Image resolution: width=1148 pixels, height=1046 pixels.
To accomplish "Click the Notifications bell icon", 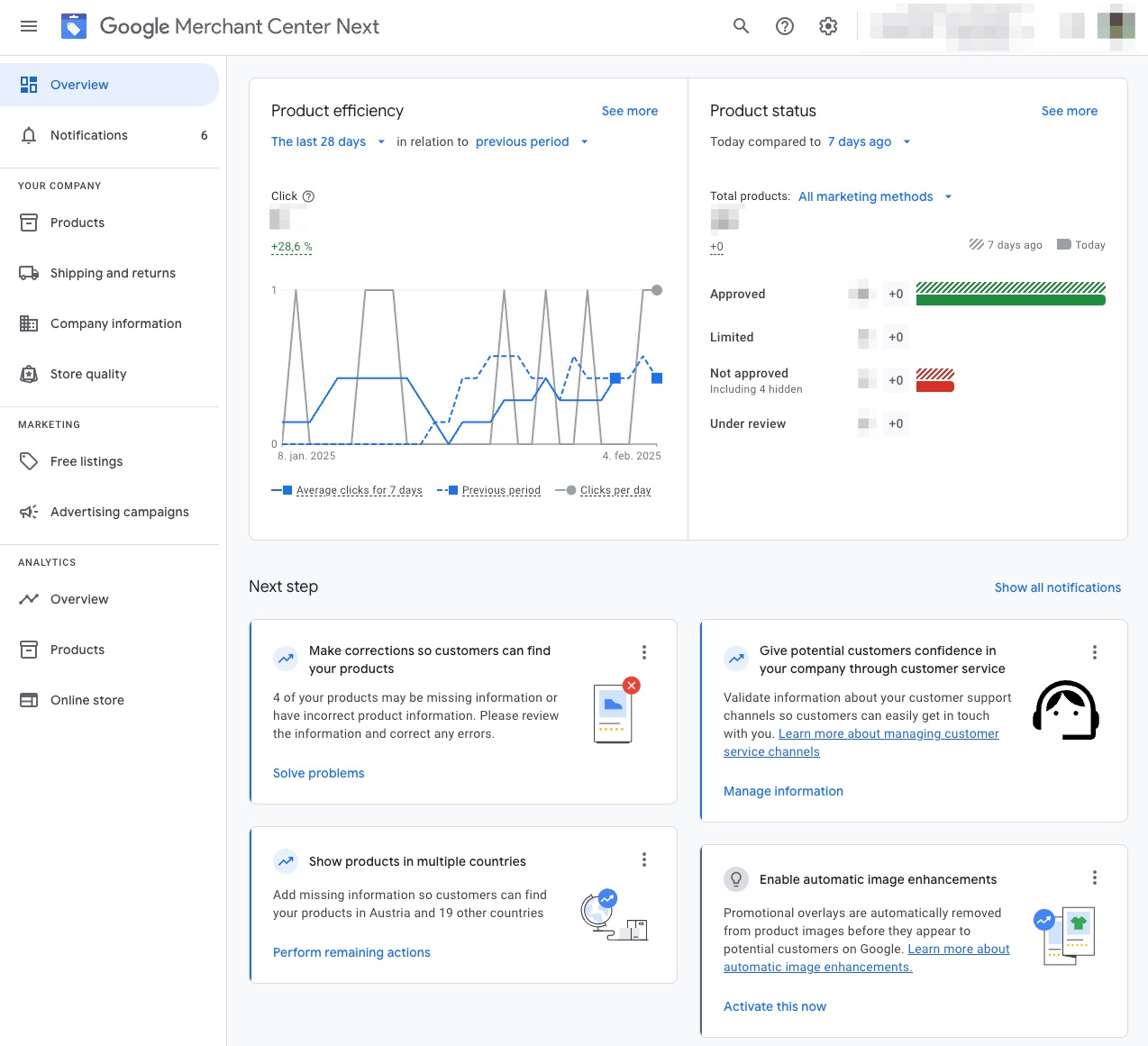I will coord(29,135).
